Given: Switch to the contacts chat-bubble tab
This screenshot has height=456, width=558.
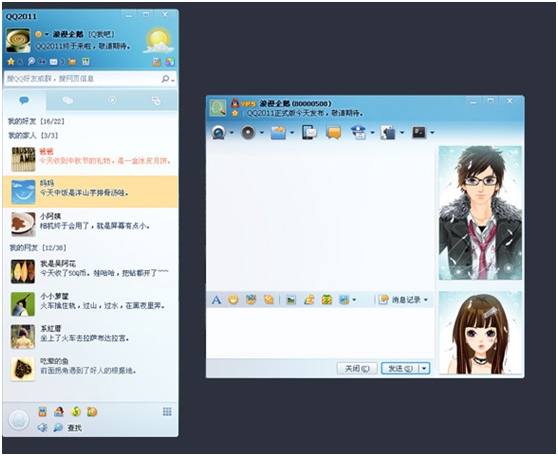Looking at the screenshot, I should 24,101.
